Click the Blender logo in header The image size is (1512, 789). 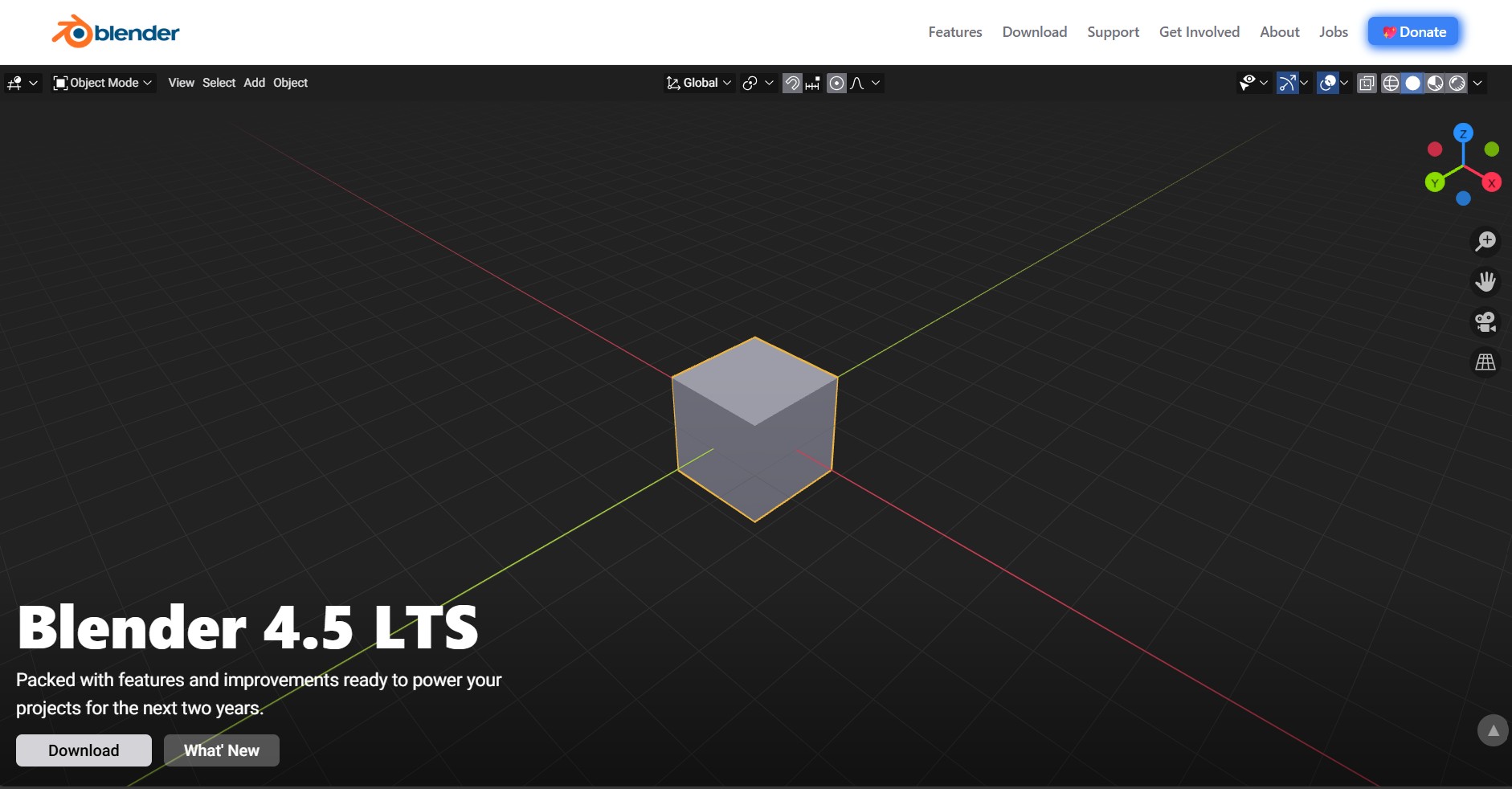click(x=116, y=32)
